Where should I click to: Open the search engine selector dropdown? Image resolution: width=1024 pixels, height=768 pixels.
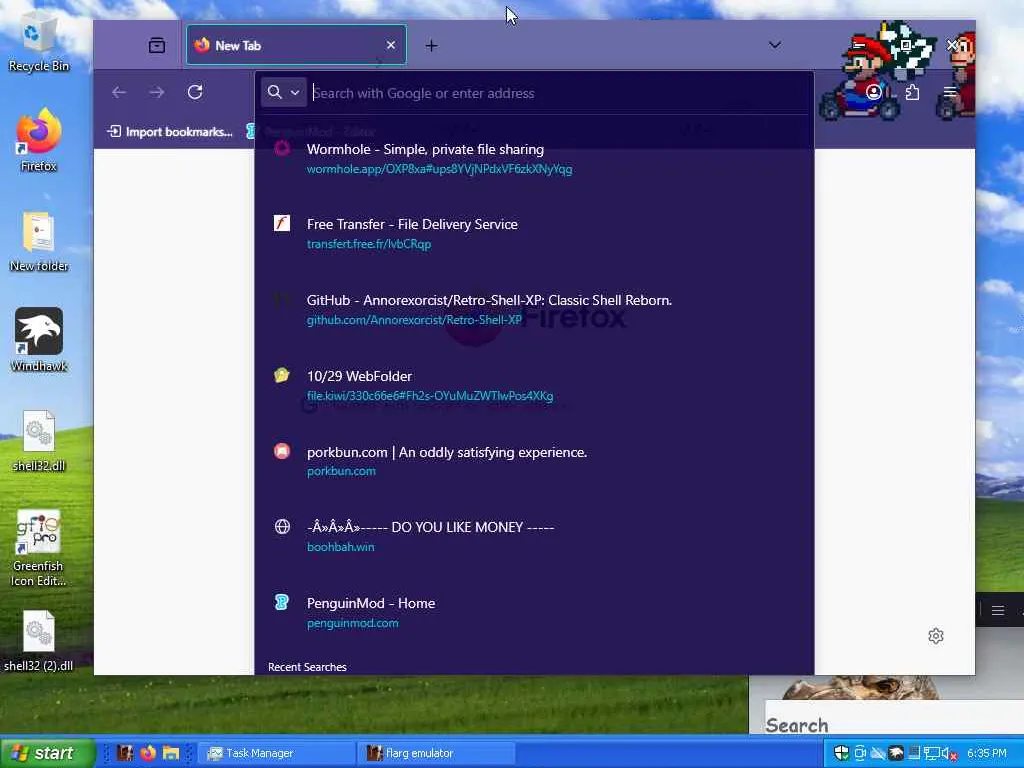[283, 92]
